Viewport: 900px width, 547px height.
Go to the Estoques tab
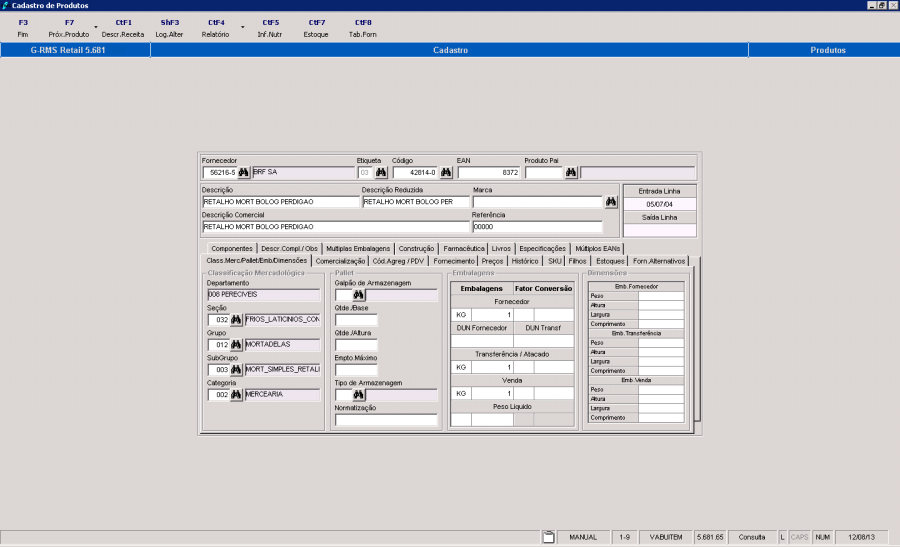[x=610, y=261]
